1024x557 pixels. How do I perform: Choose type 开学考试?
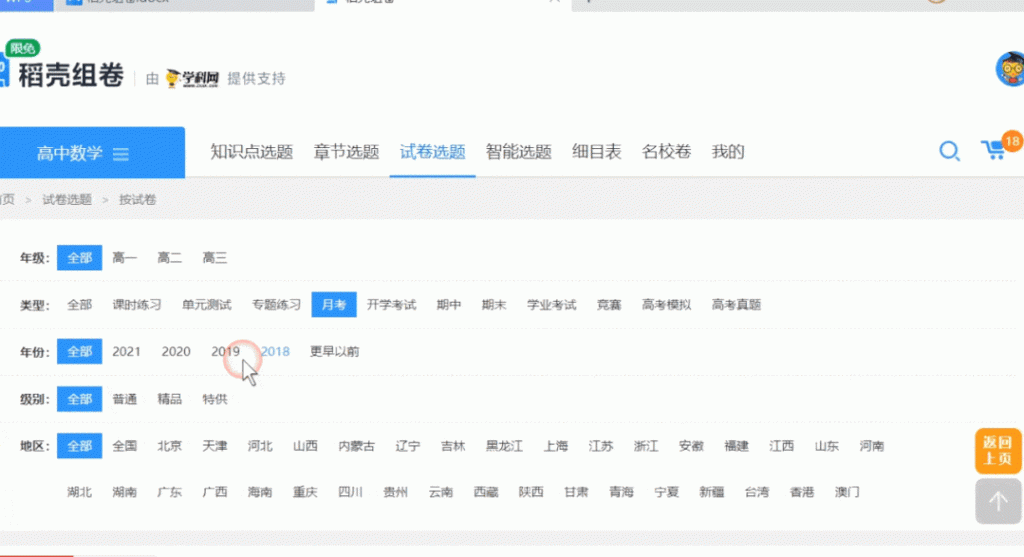pyautogui.click(x=391, y=305)
